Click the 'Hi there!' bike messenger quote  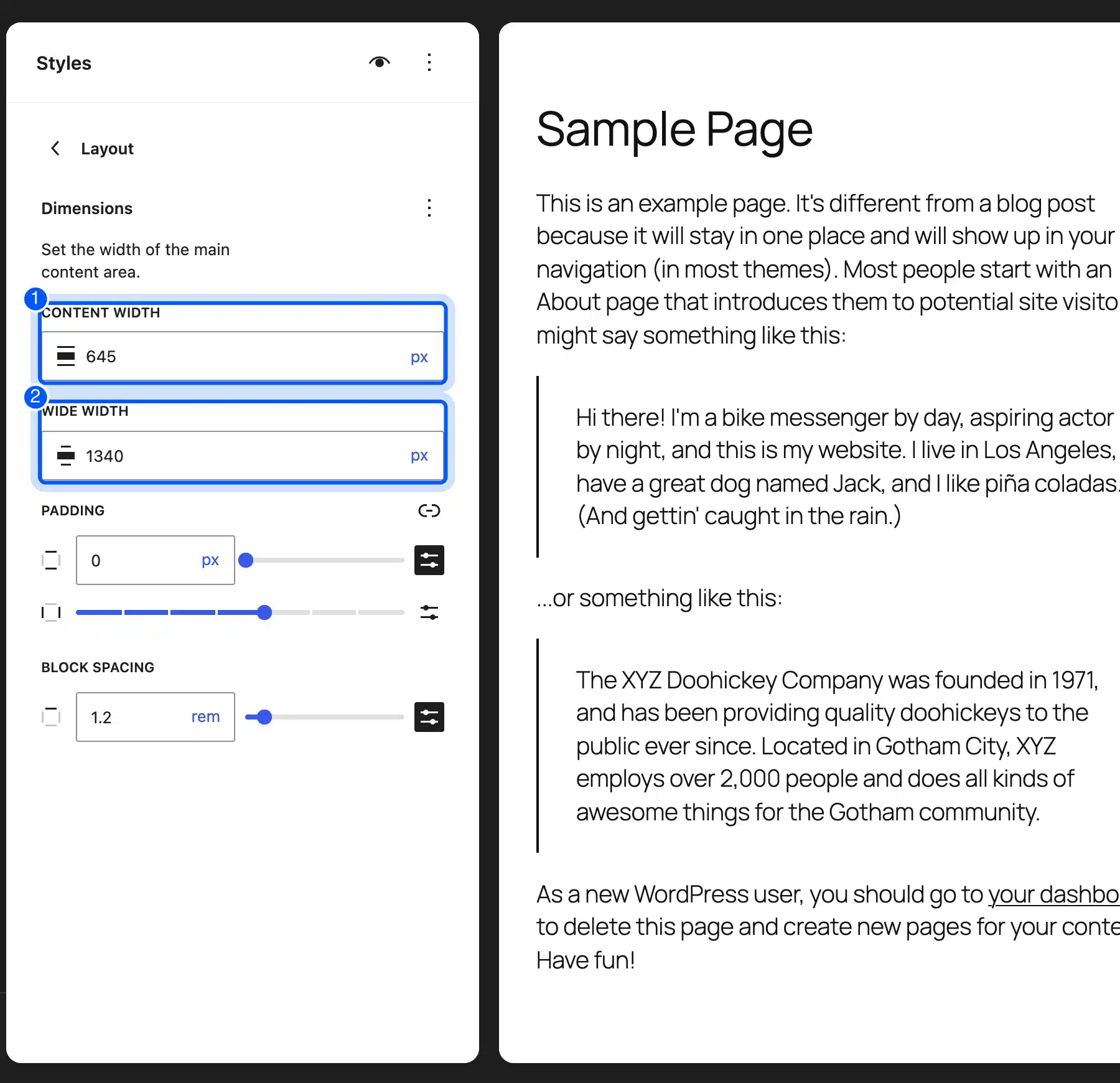coord(847,467)
